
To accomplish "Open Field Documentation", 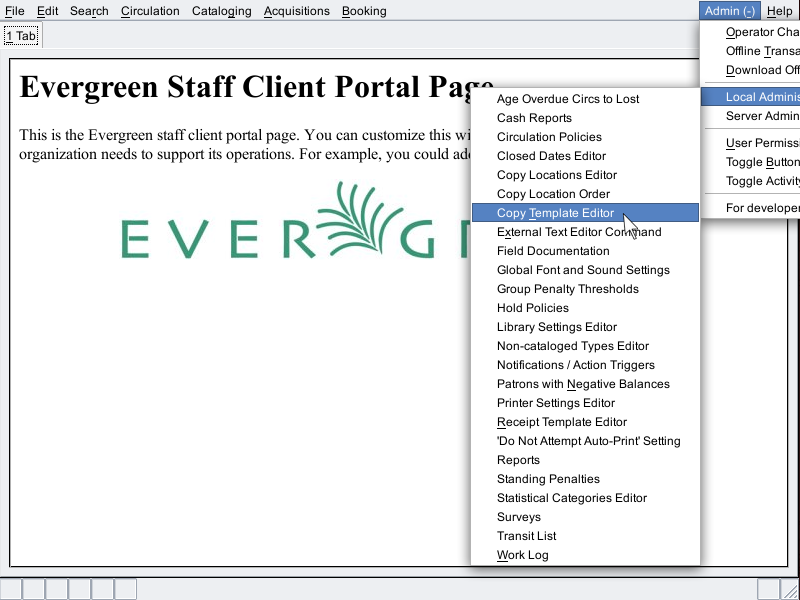I will pos(585,251).
